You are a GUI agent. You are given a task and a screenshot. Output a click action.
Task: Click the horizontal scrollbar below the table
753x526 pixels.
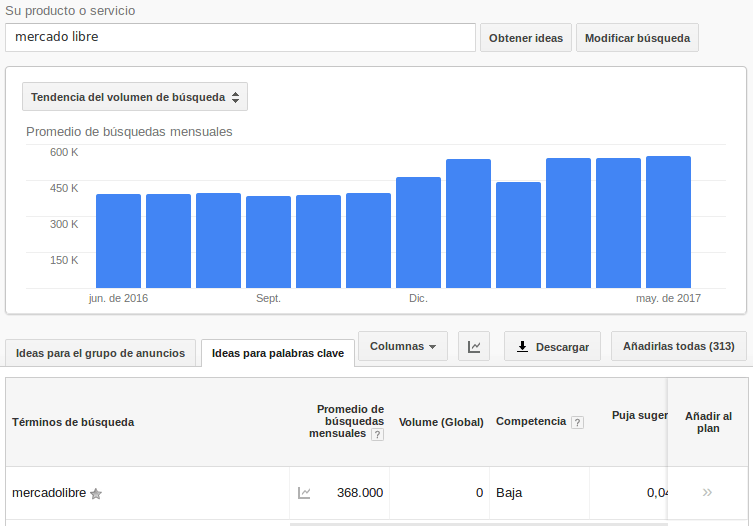(x=479, y=524)
